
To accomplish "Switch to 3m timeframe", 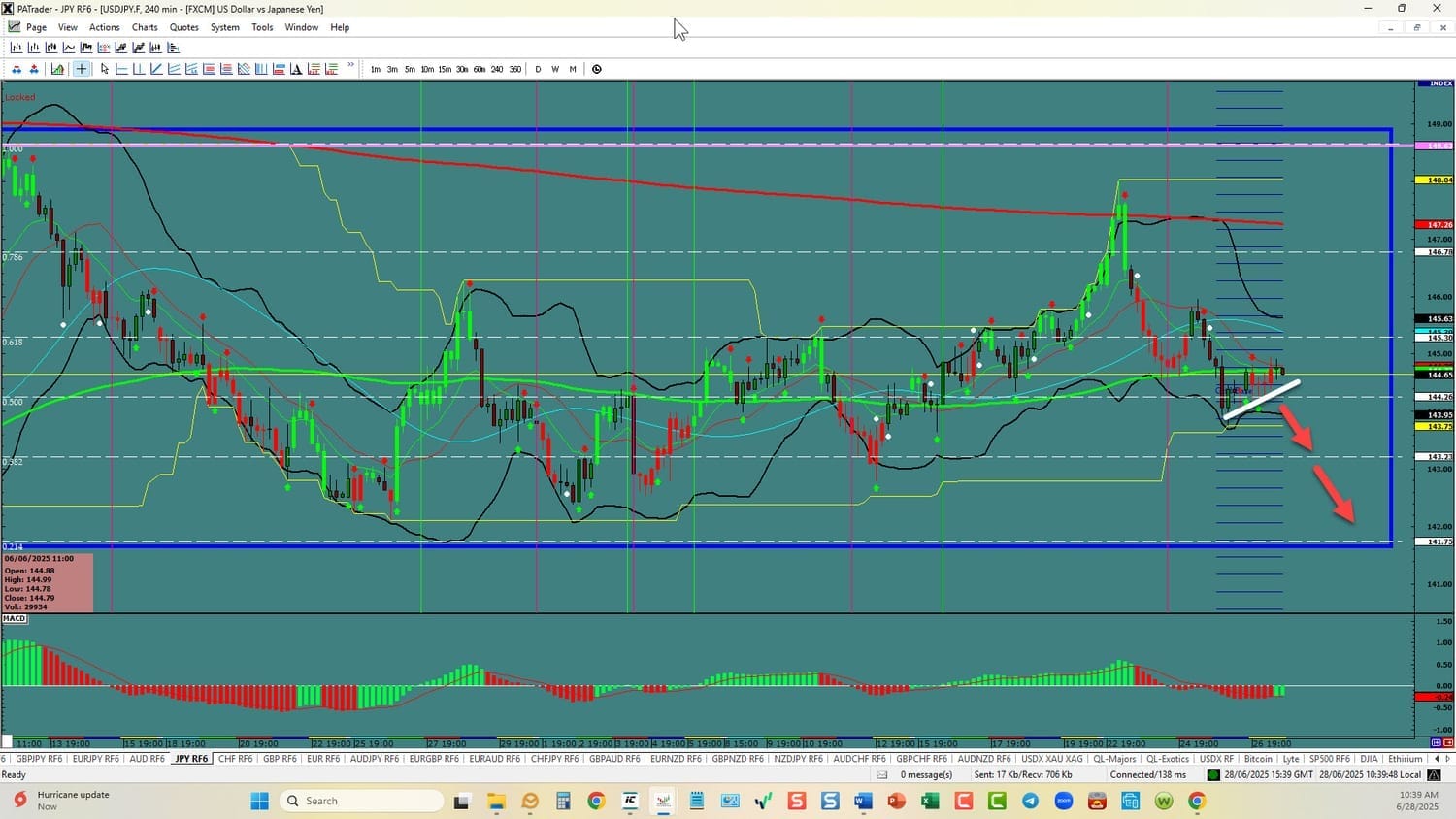I will tap(392, 69).
